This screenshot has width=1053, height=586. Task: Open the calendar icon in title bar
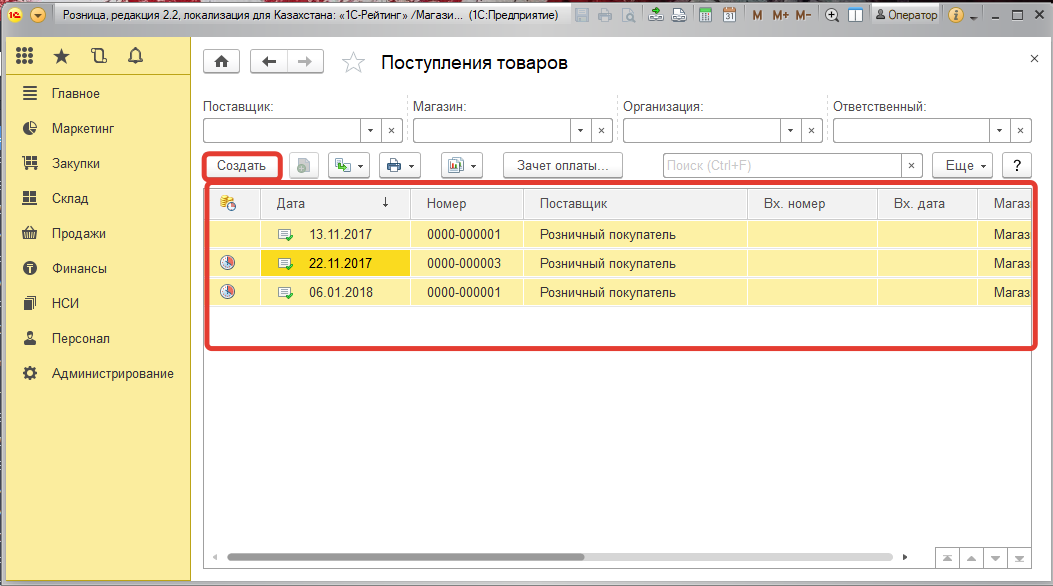(x=730, y=15)
